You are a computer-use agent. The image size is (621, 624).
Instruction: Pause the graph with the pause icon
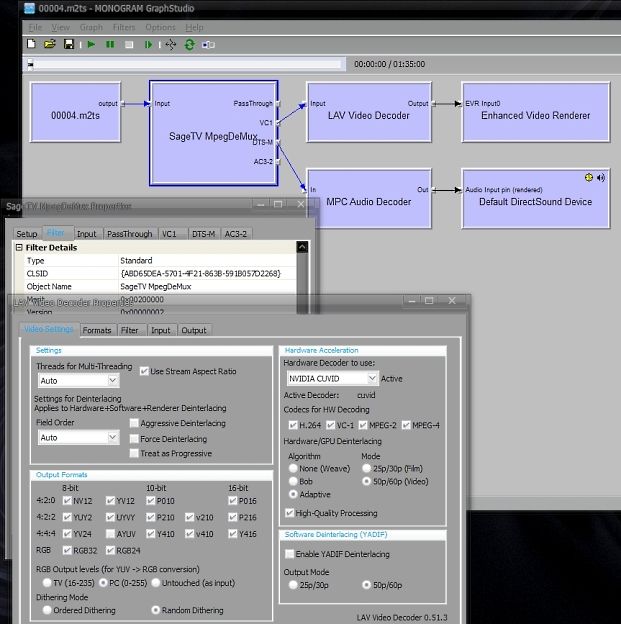[x=110, y=45]
